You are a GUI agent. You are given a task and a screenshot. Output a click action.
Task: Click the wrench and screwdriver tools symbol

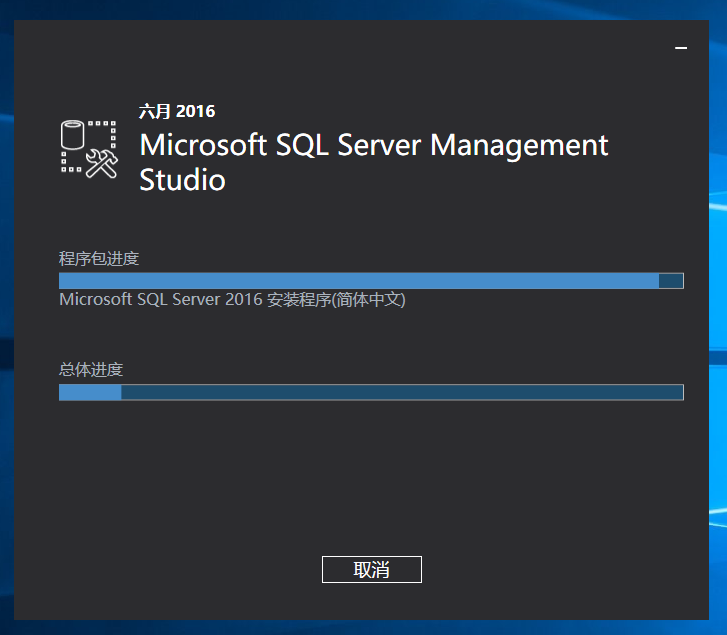coord(102,162)
